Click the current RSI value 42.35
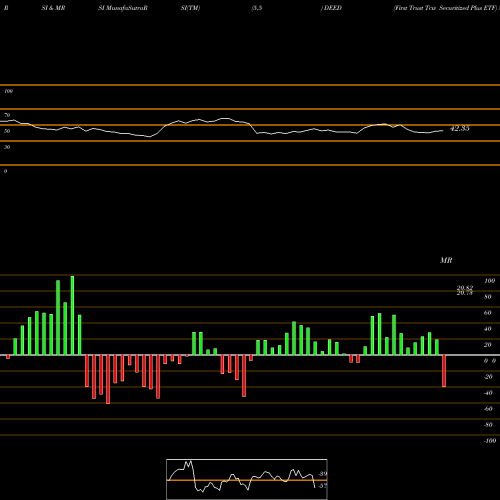Screen dimensions: 500x500 click(460, 128)
